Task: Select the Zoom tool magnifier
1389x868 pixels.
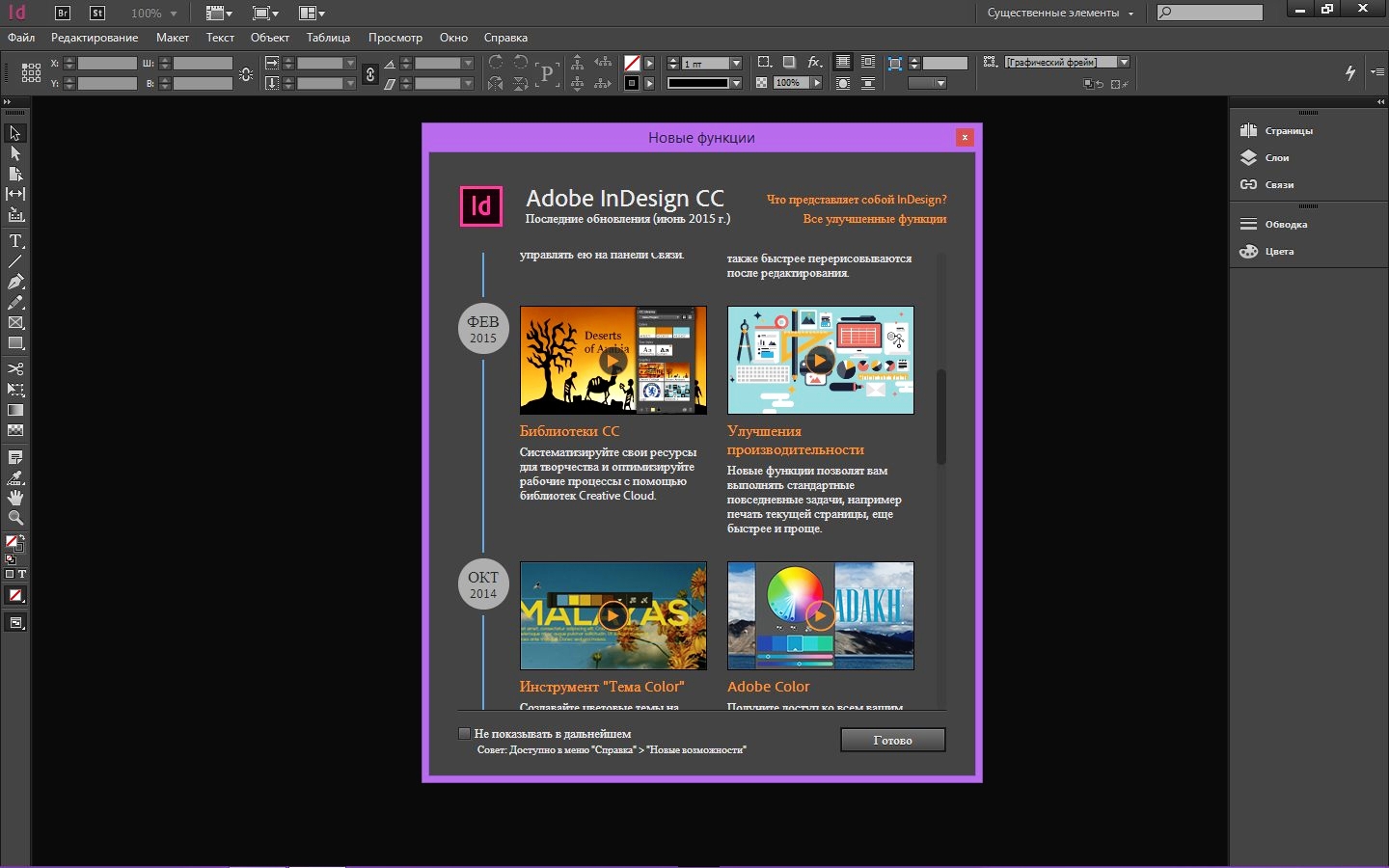Action: pos(15,518)
